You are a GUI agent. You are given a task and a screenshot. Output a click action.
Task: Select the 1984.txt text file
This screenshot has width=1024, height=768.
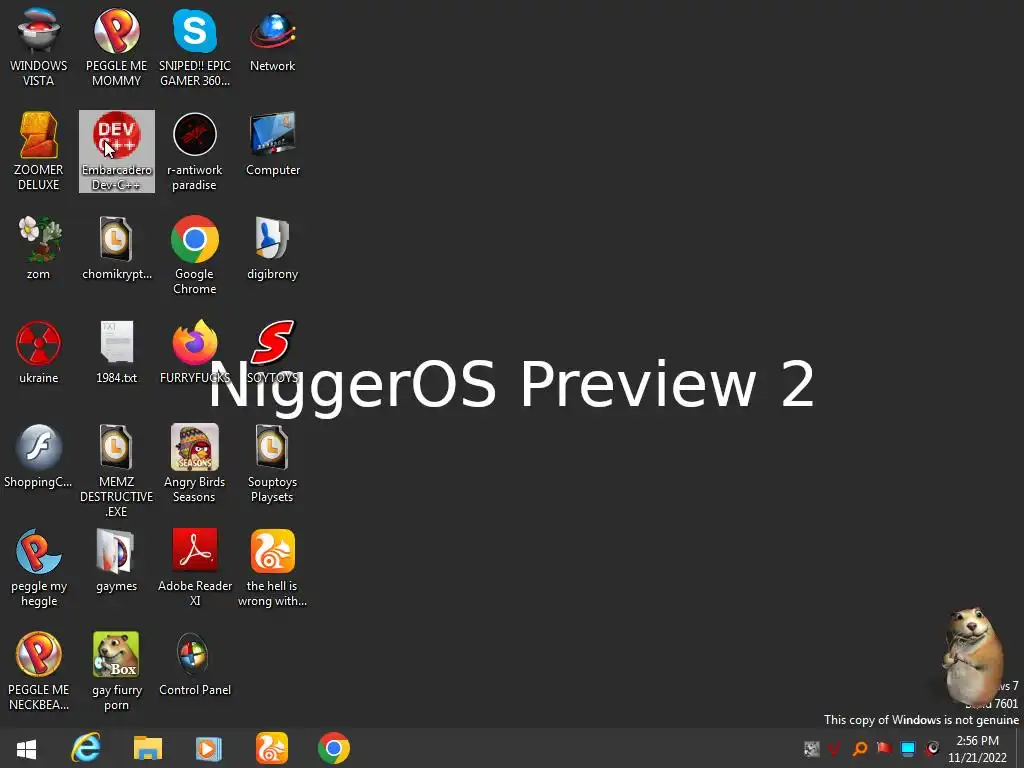tap(117, 352)
